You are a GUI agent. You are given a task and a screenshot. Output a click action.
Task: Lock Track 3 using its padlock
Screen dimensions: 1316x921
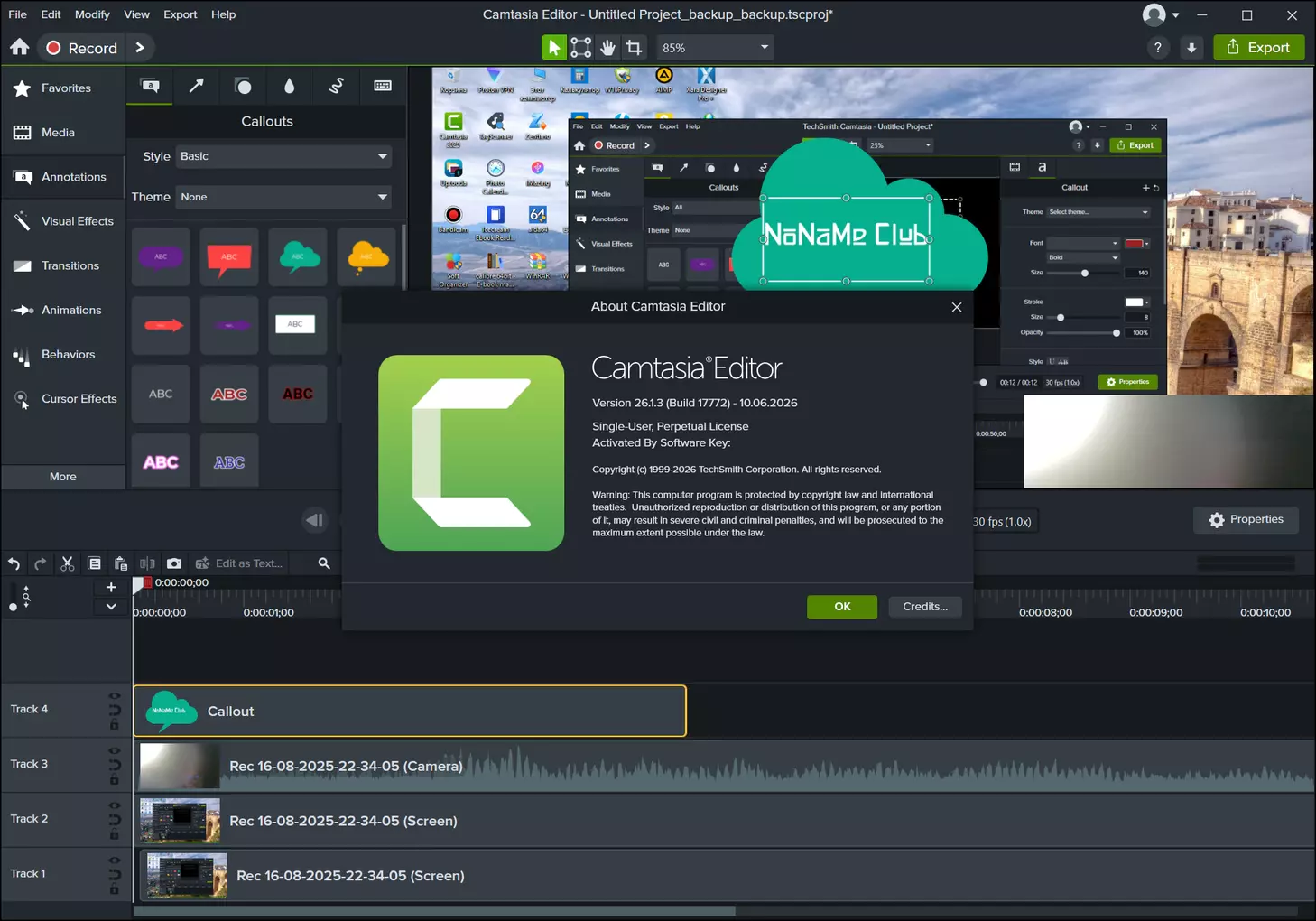(x=115, y=780)
